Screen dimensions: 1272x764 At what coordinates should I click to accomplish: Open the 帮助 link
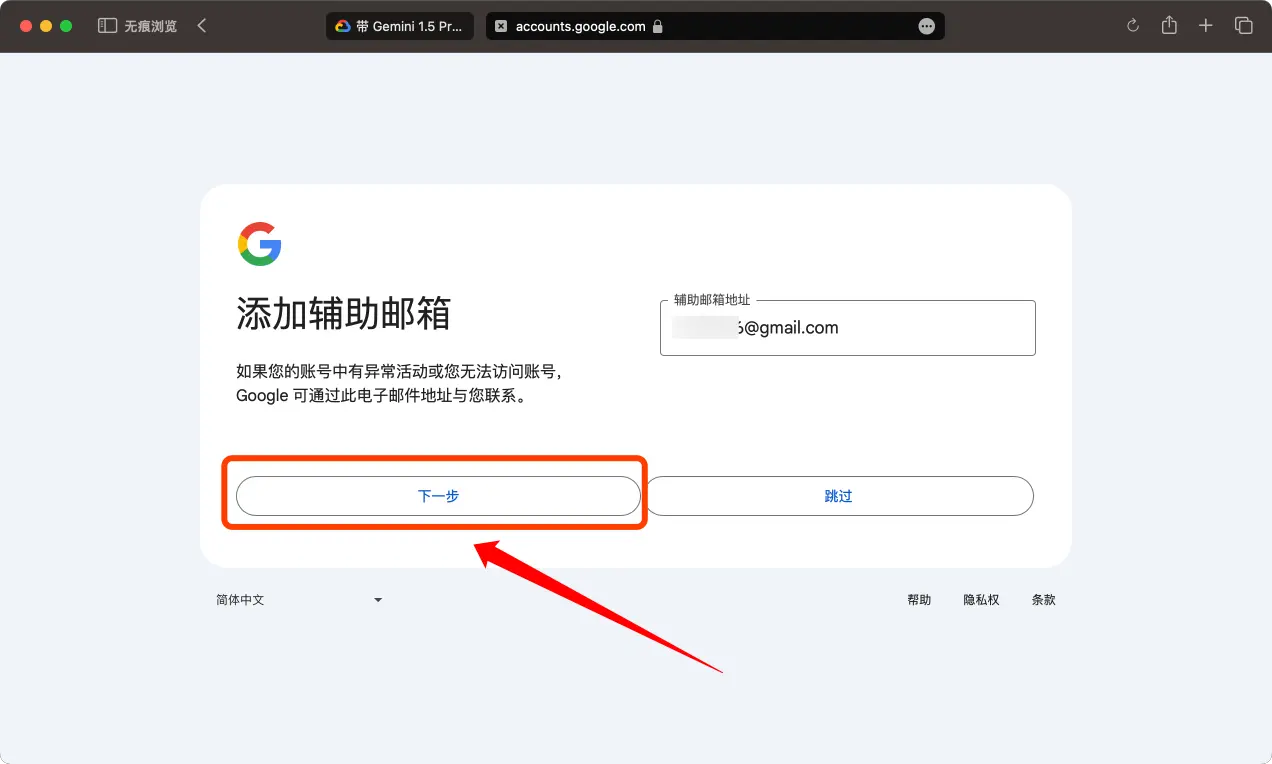pyautogui.click(x=919, y=600)
